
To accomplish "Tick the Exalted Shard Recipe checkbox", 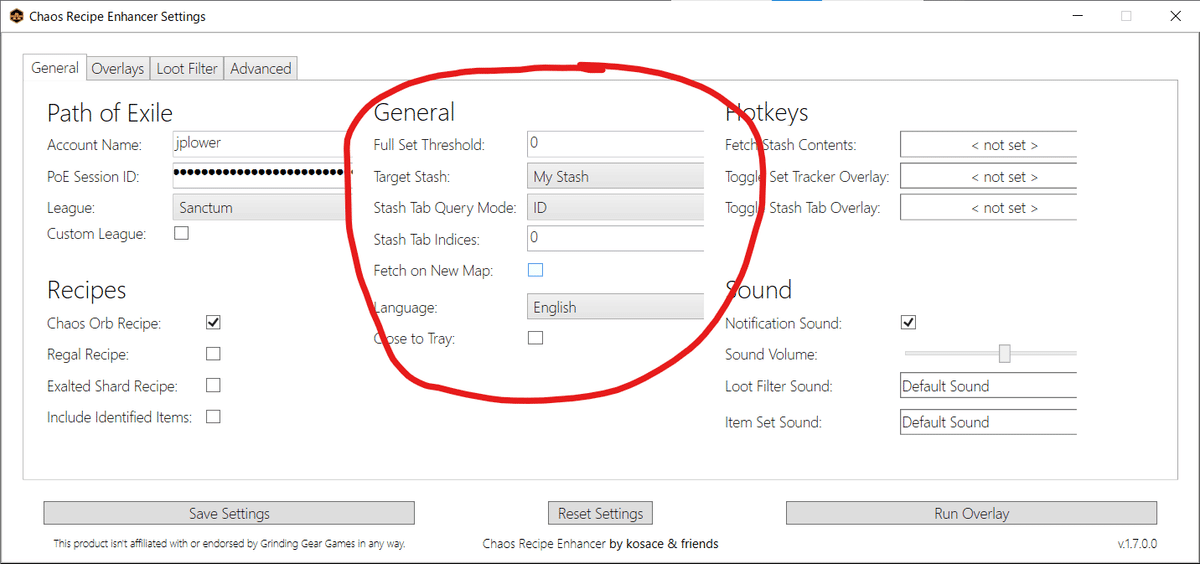I will [x=213, y=385].
